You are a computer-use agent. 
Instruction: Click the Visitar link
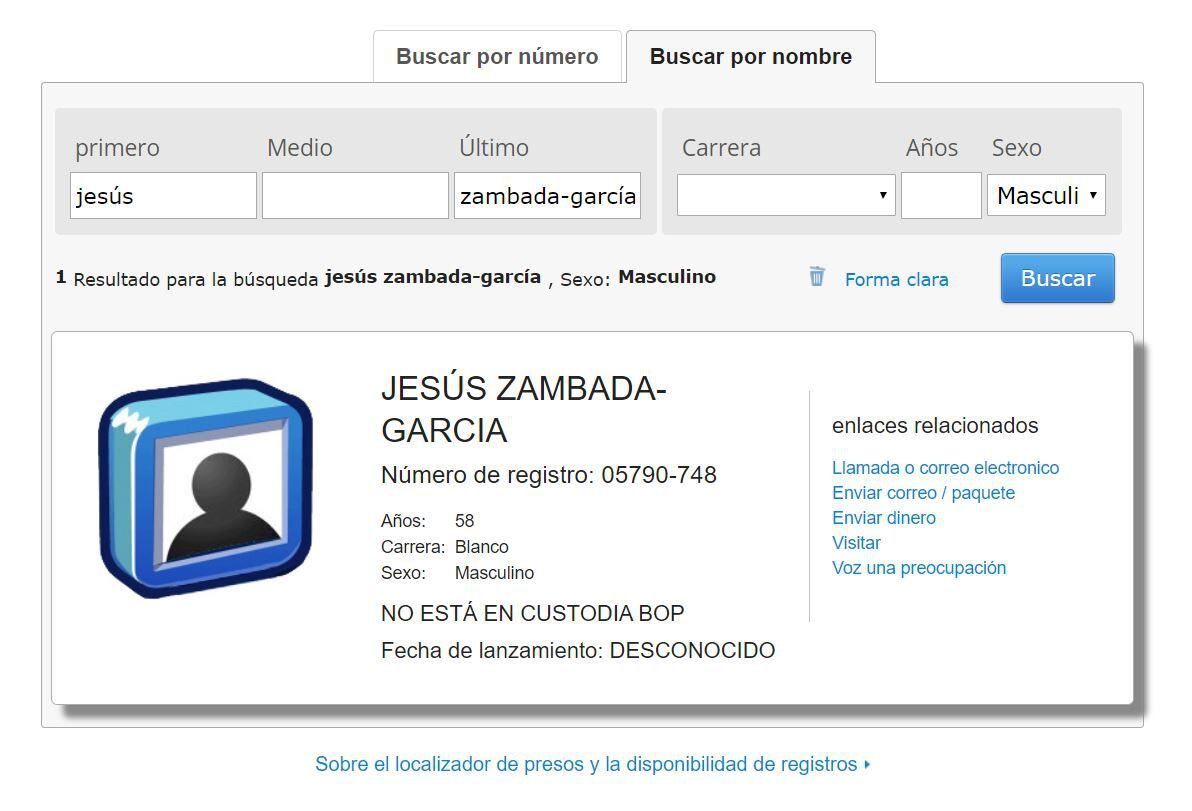coord(856,543)
